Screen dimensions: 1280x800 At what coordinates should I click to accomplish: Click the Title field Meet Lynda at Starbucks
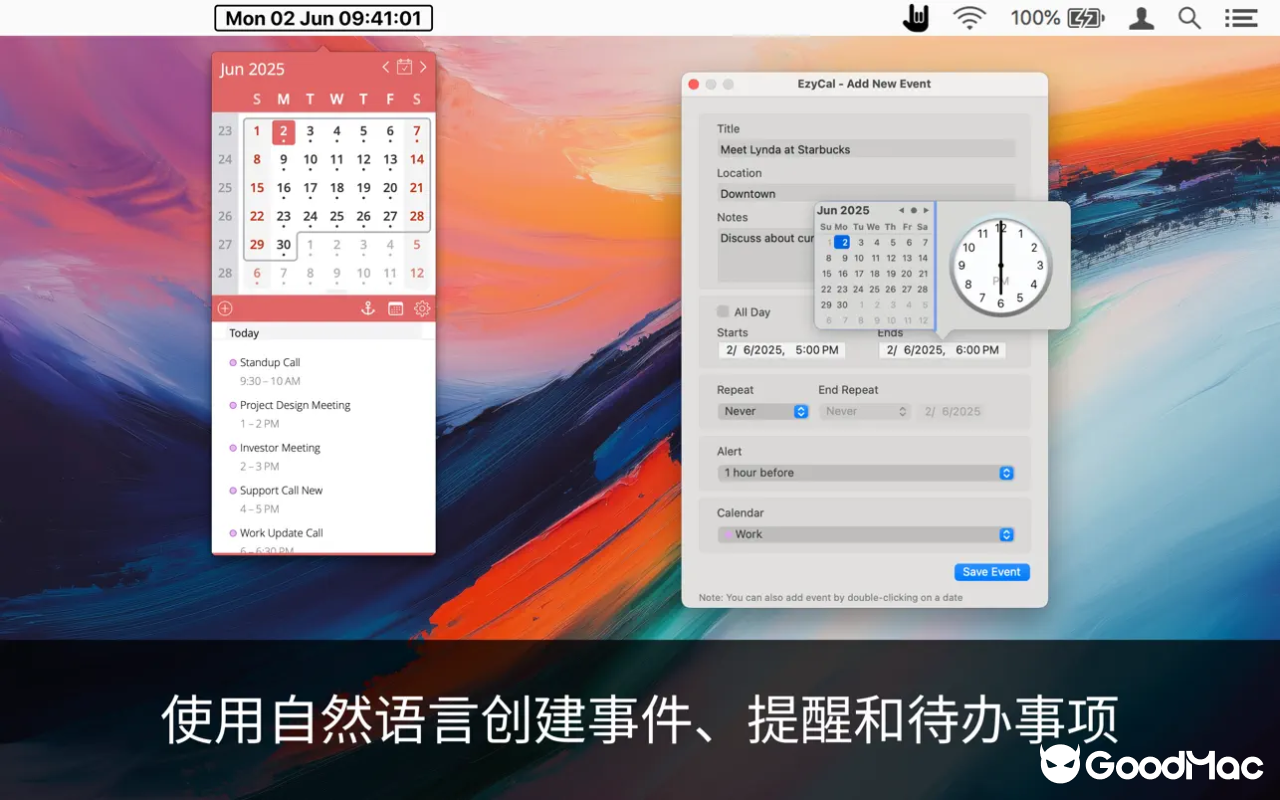click(x=866, y=149)
